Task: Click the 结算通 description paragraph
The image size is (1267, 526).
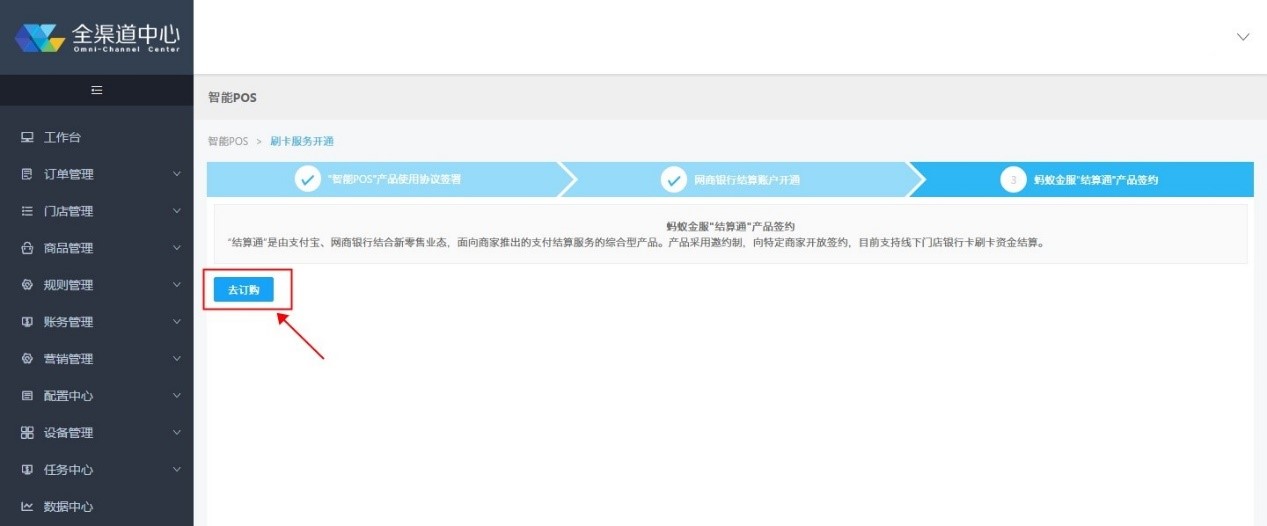Action: pos(635,242)
